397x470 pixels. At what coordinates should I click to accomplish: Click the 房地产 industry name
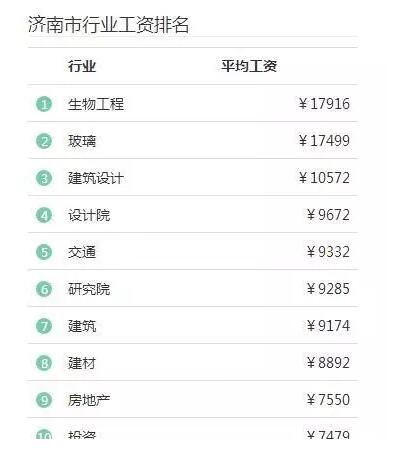pos(89,400)
